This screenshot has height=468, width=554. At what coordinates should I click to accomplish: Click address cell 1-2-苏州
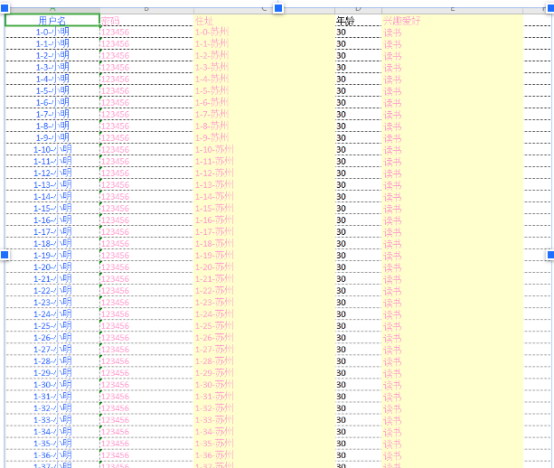264,55
